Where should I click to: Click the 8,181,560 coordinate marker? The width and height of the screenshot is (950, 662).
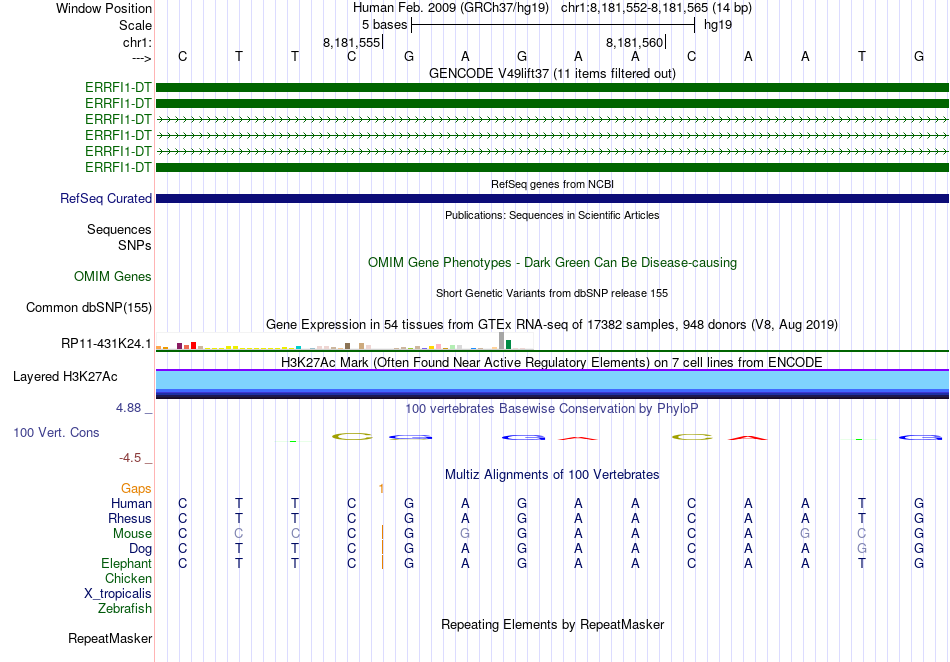coord(634,42)
